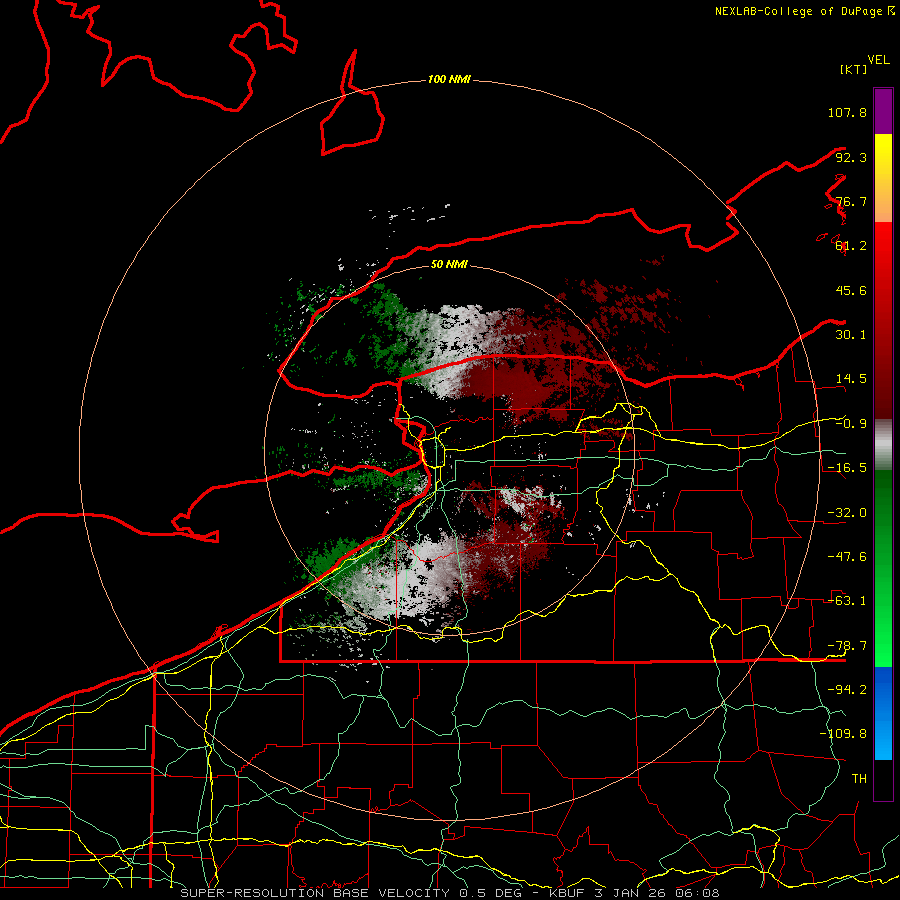
Task: Click the -16.5 scale value
Action: coord(847,468)
